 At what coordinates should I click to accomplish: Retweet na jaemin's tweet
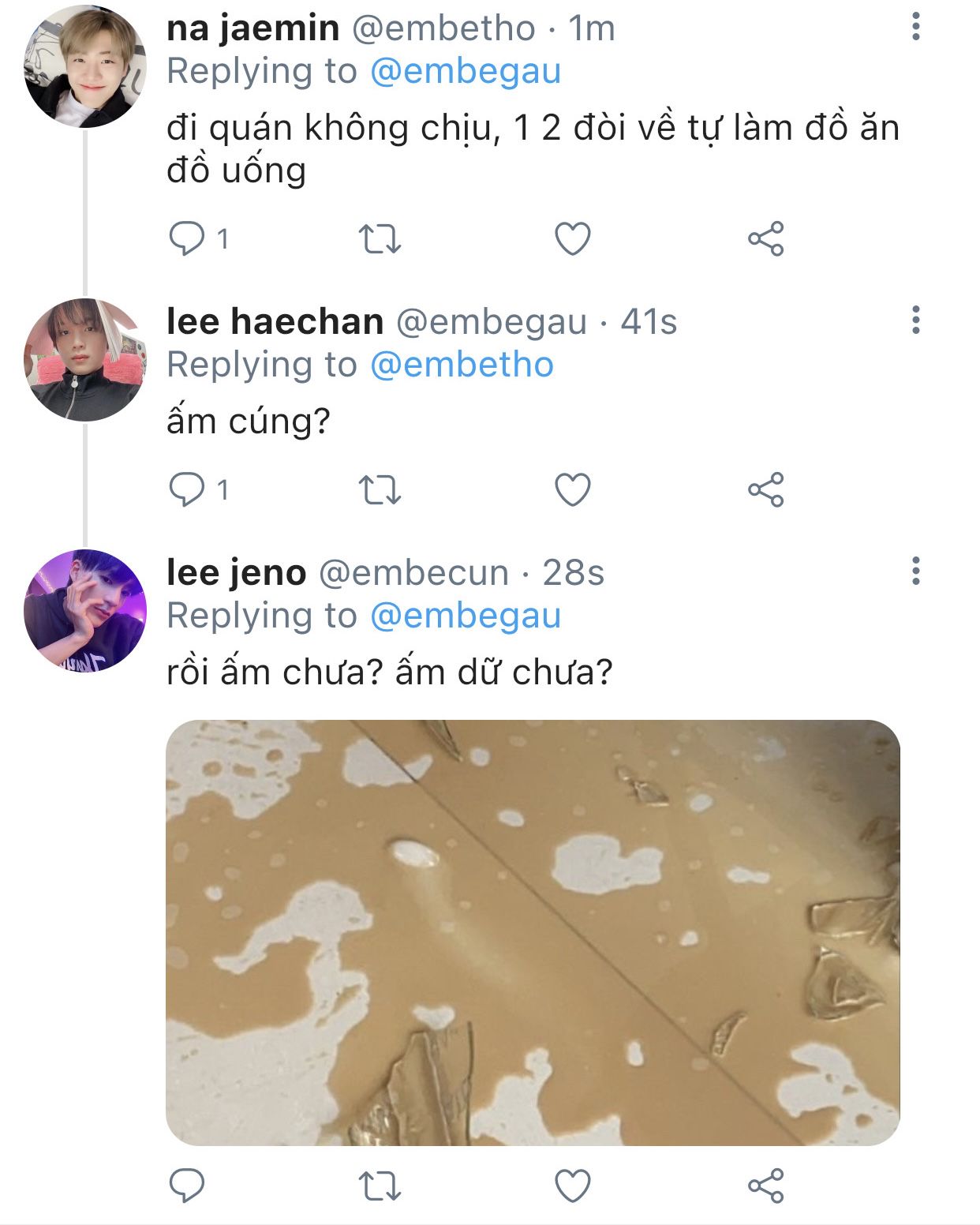[380, 238]
